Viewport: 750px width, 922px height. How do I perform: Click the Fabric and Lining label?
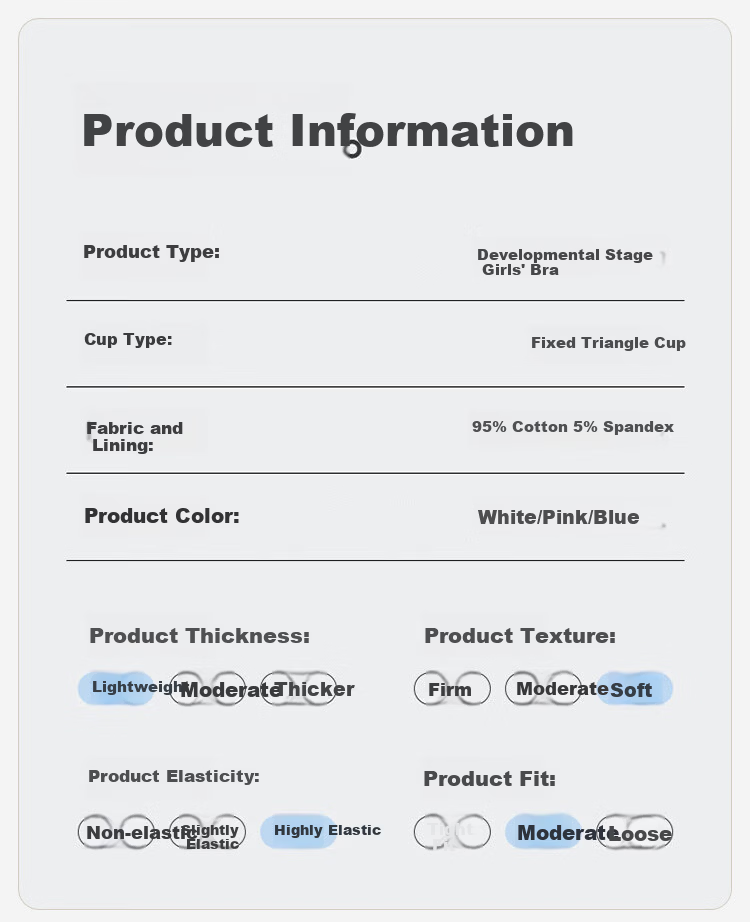134,436
